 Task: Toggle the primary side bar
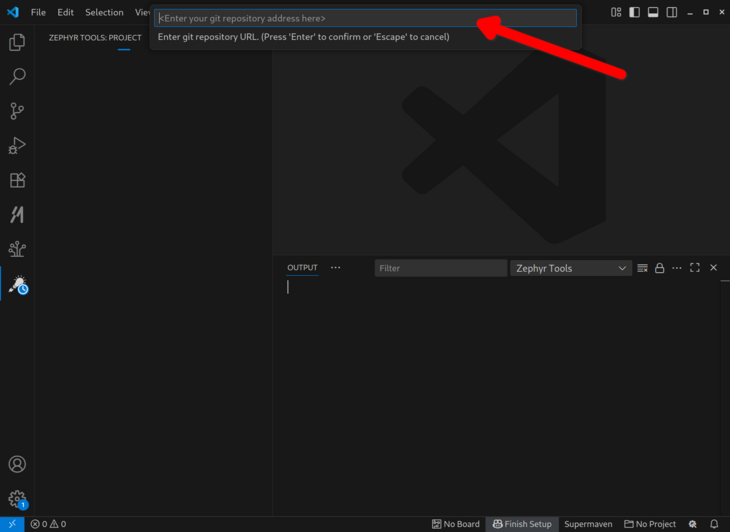(635, 12)
